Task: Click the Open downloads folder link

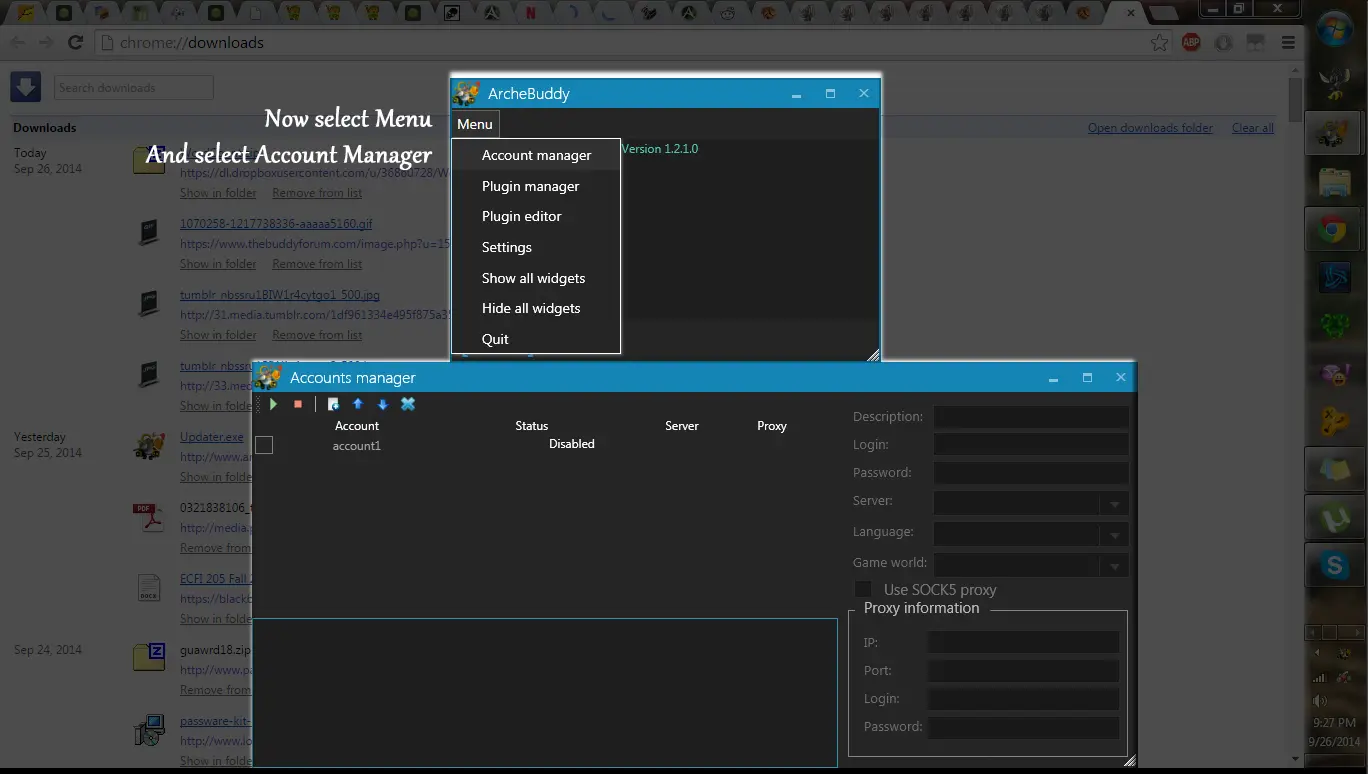Action: pos(1150,128)
